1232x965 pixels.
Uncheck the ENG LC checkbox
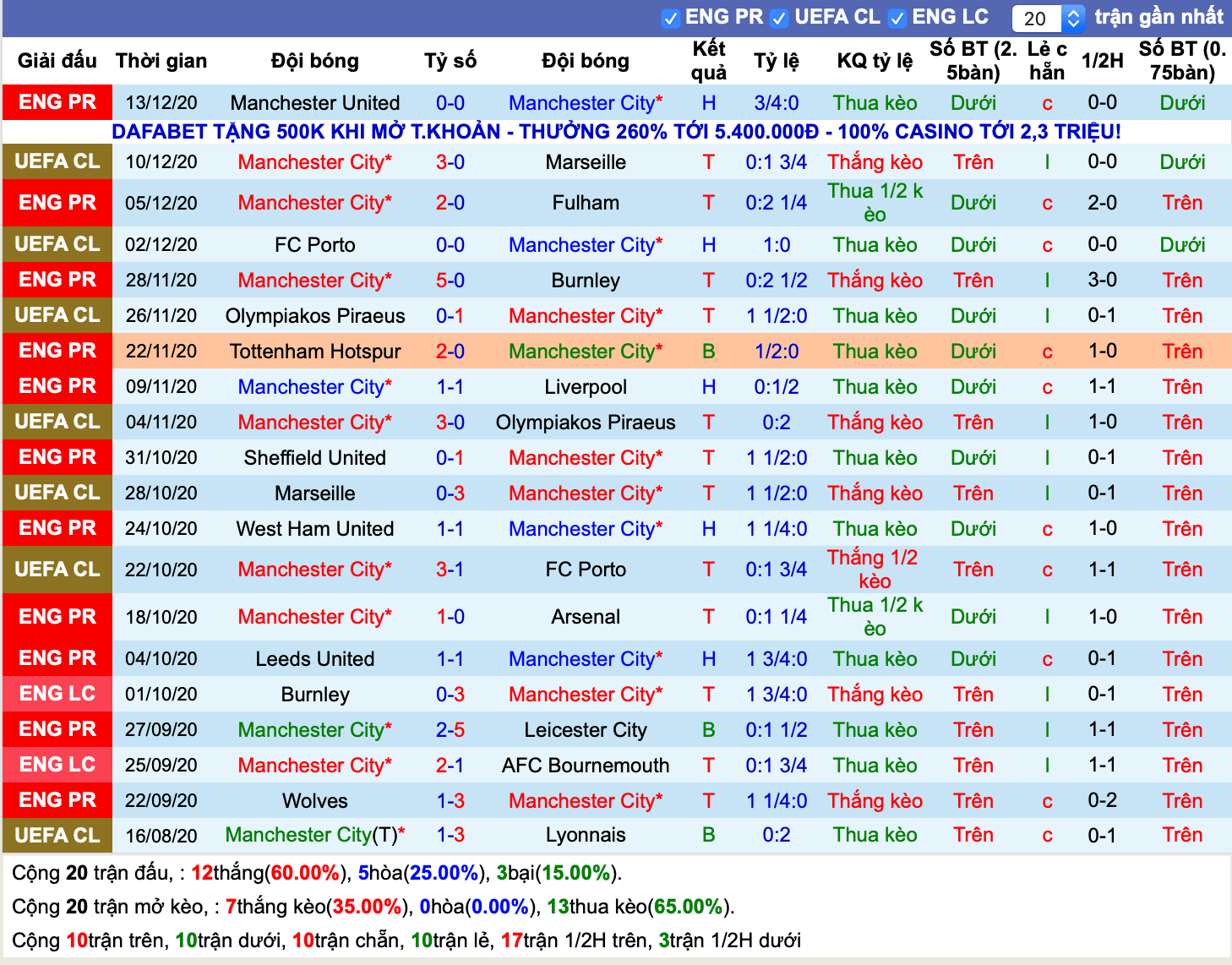coord(897,18)
